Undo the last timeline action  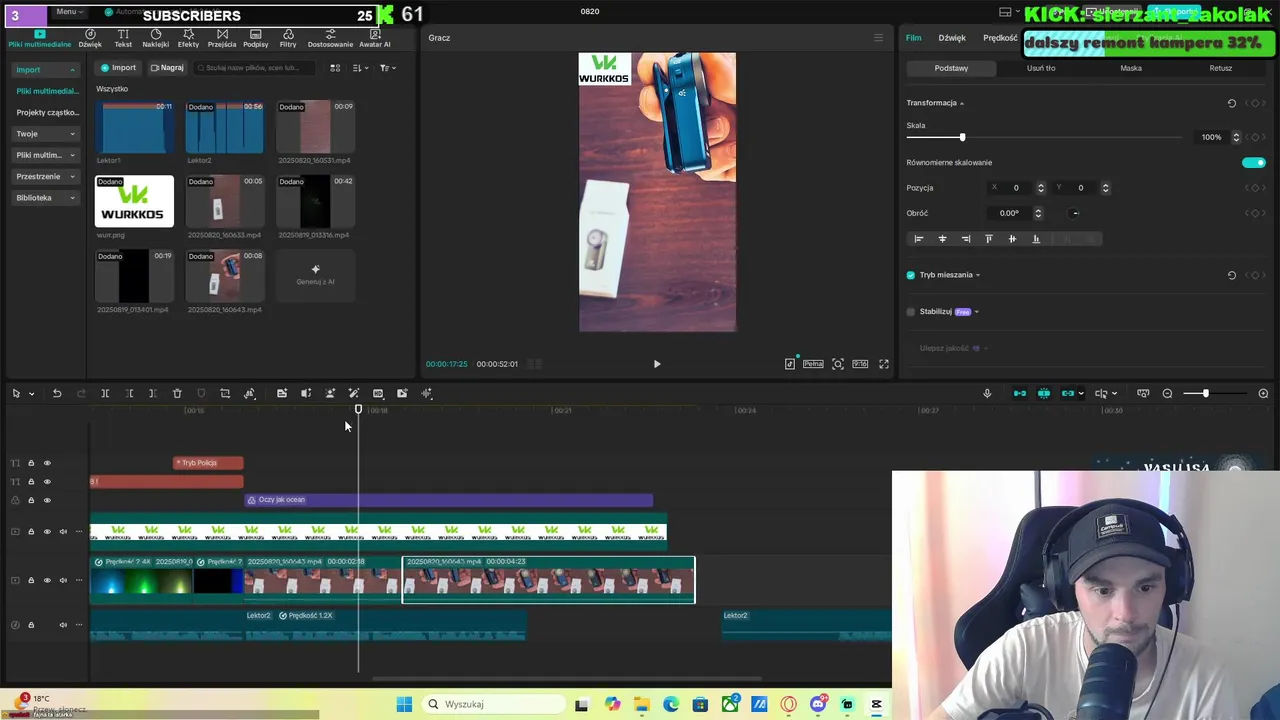click(x=57, y=393)
